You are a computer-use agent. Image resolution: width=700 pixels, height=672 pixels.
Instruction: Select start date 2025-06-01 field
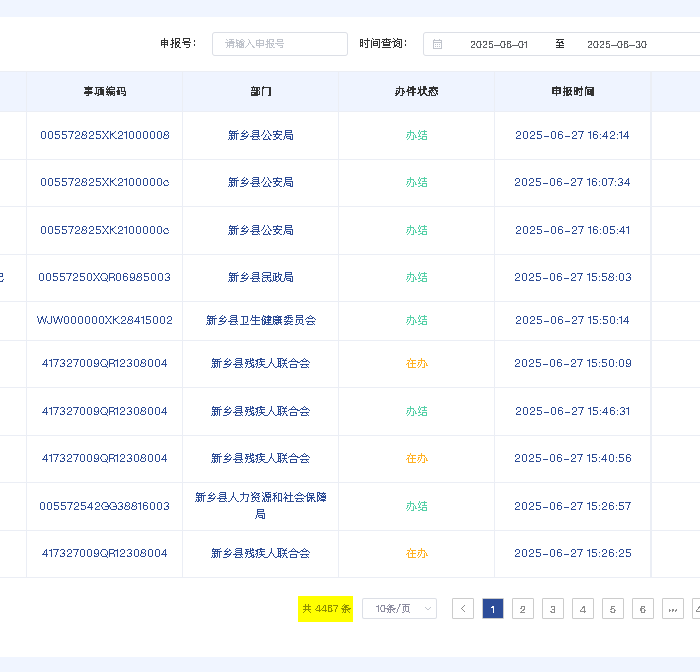[499, 44]
